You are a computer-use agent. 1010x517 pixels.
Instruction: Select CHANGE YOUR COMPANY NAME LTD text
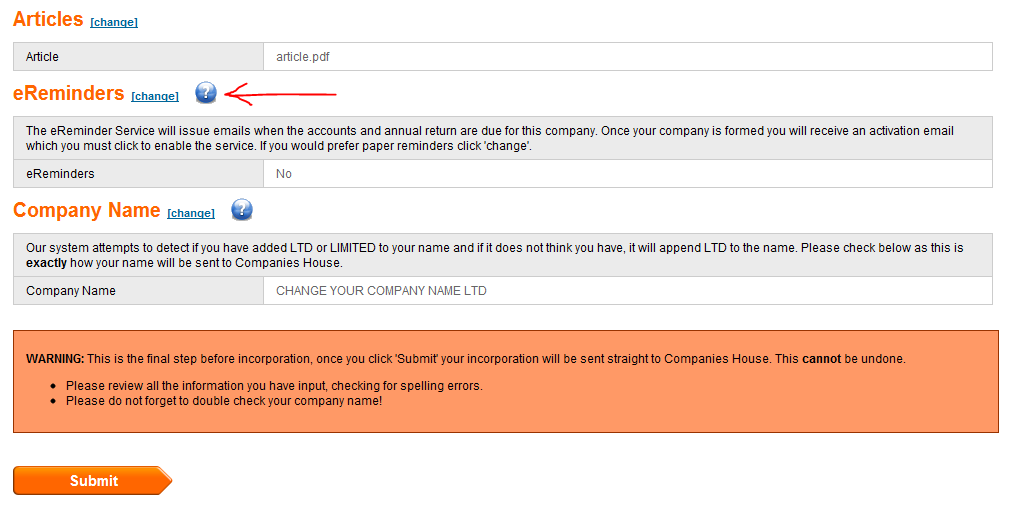point(381,291)
